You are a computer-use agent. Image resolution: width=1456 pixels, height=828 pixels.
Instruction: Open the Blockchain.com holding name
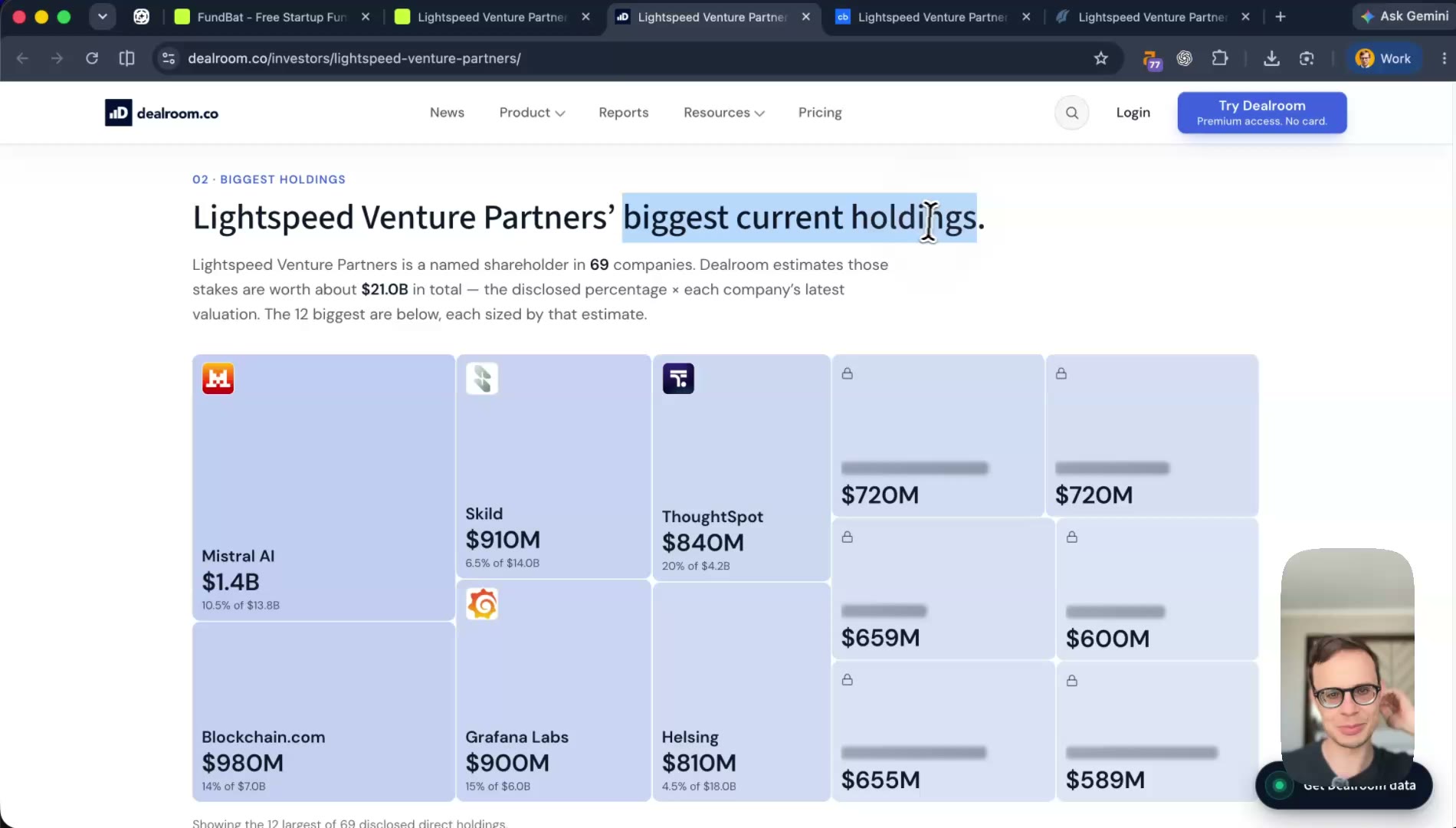pos(264,737)
